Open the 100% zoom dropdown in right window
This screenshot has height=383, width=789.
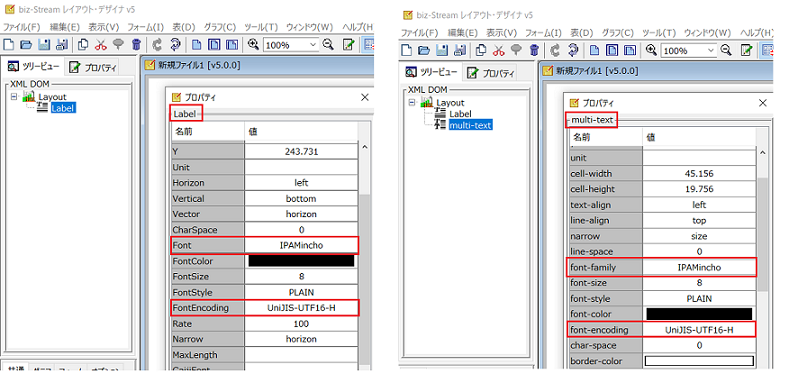point(711,50)
